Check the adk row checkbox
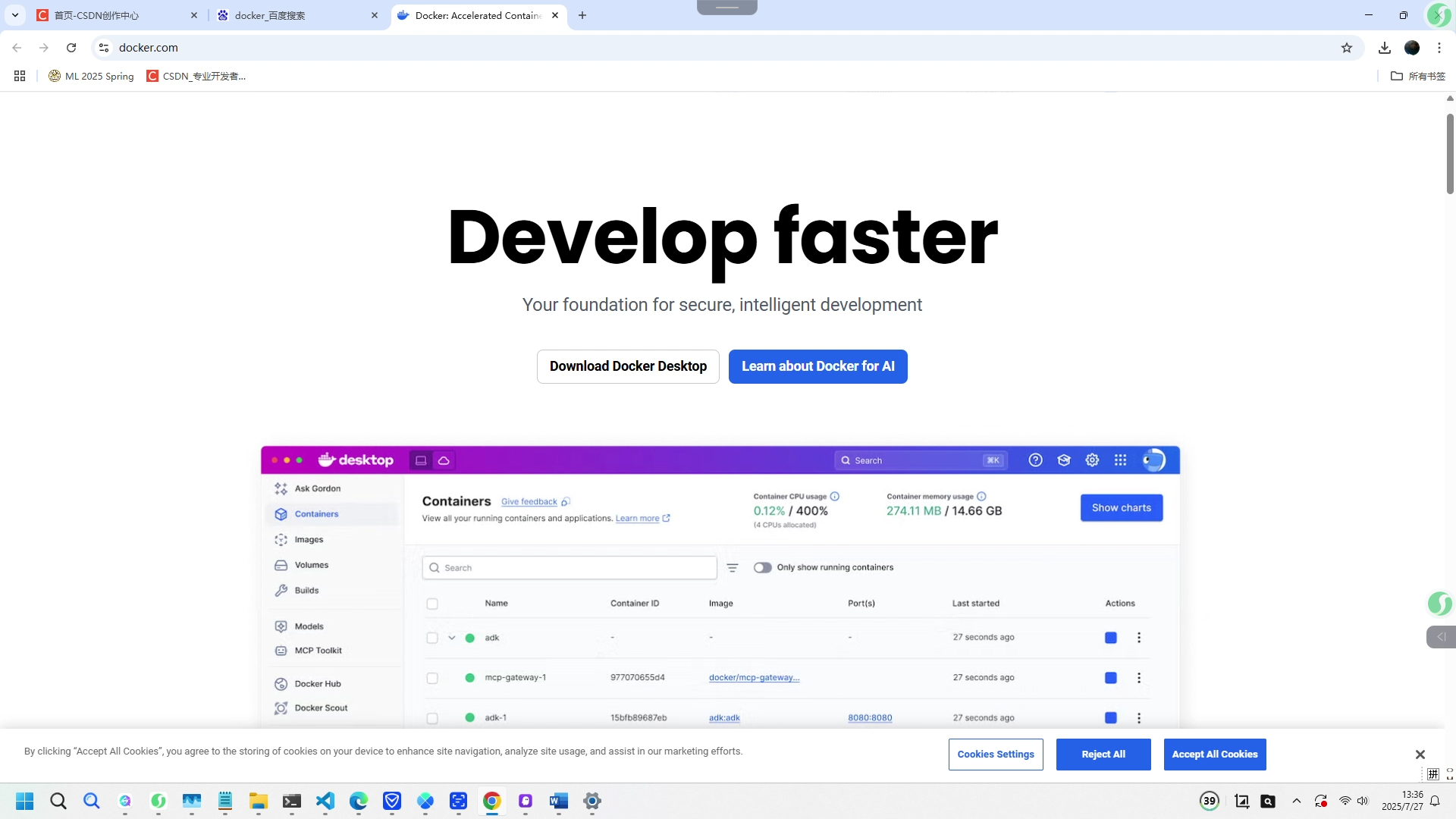Image resolution: width=1456 pixels, height=819 pixels. [x=432, y=638]
